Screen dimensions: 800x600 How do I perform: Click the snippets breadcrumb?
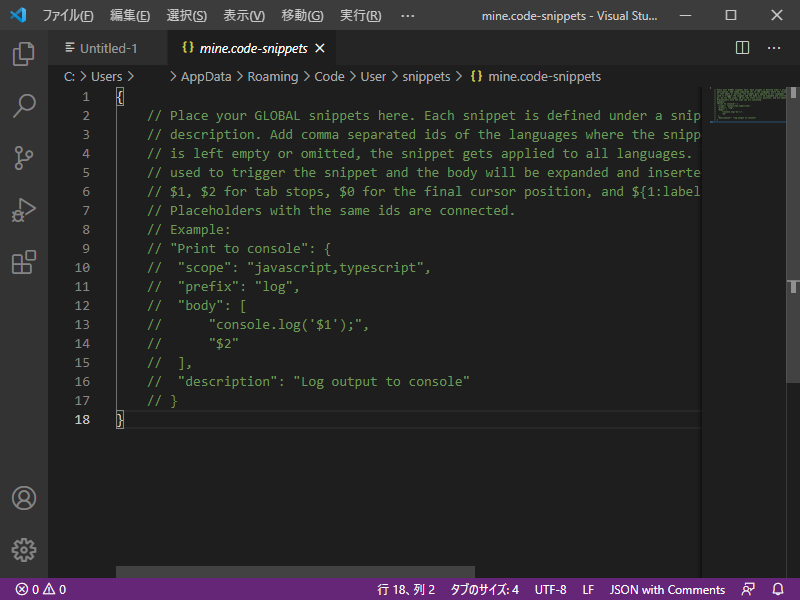click(426, 77)
